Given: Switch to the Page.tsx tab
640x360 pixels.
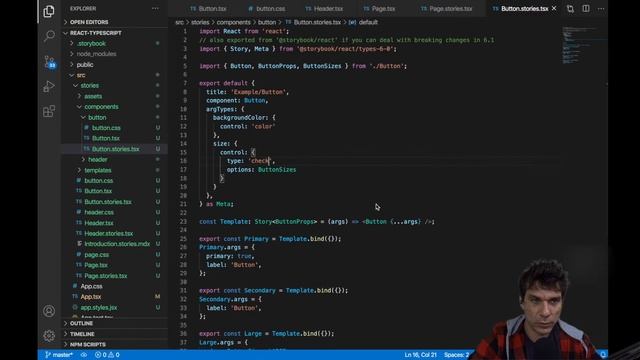Looking at the screenshot, I should (379, 9).
